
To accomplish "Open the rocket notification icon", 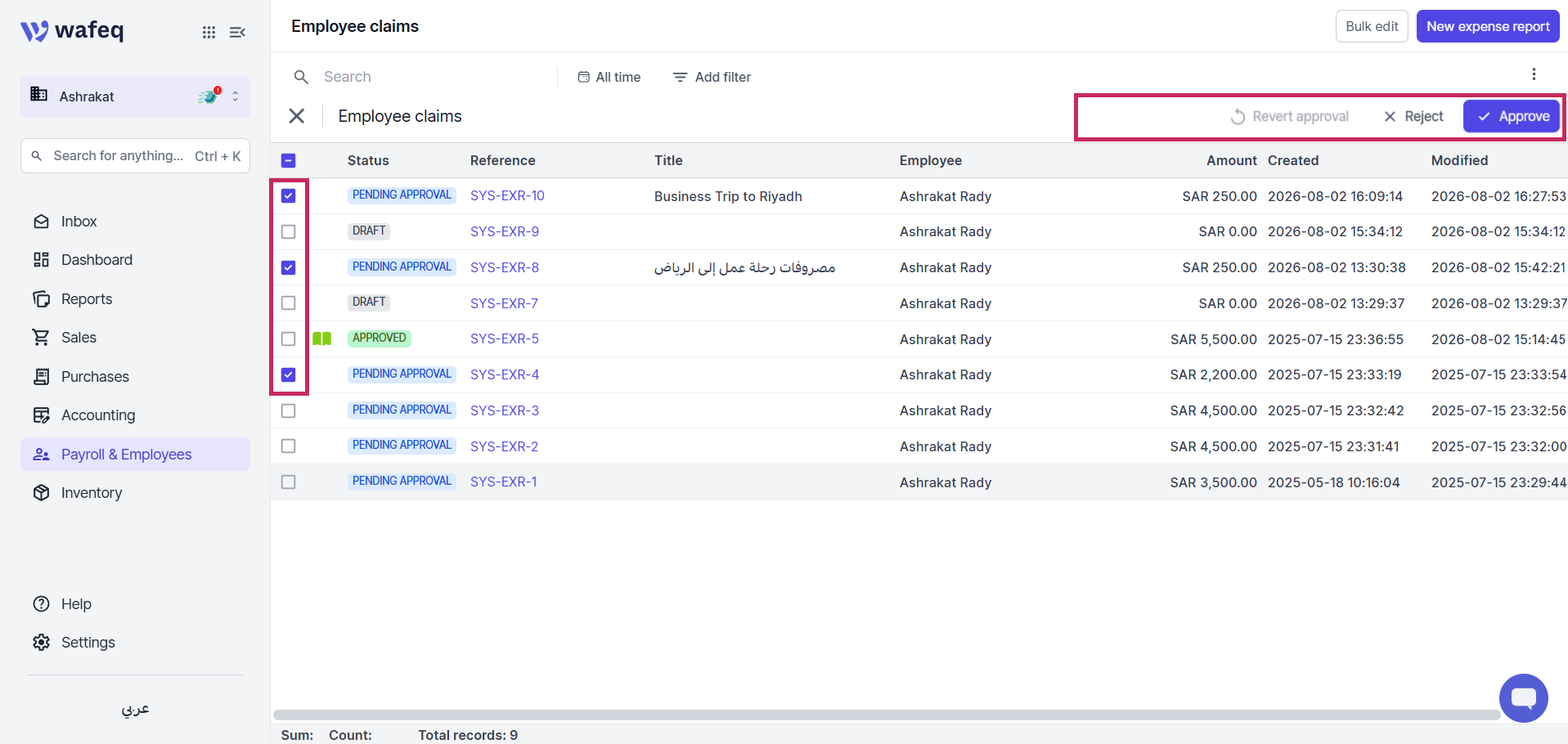I will pos(209,96).
